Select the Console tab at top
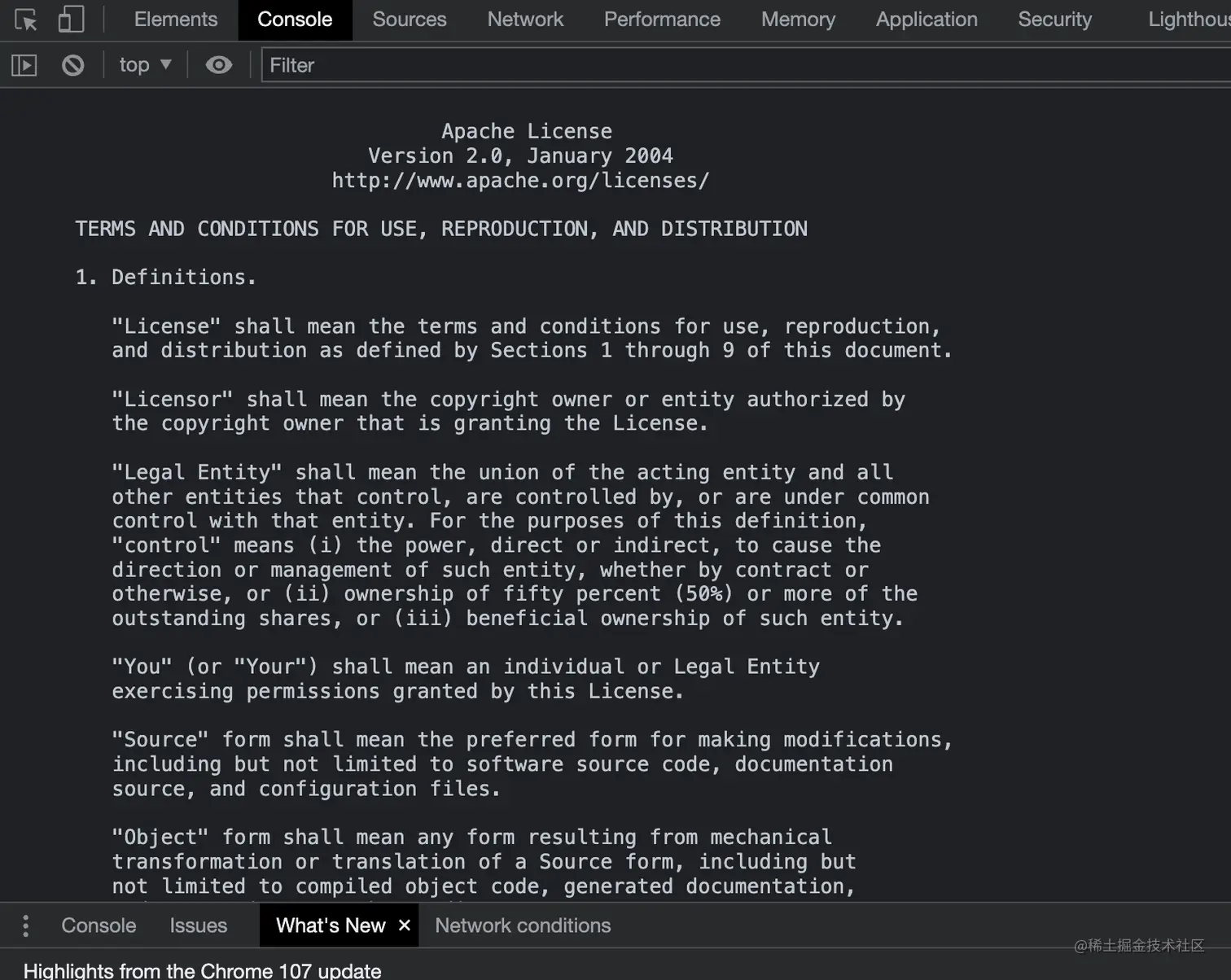1231x980 pixels. [x=295, y=20]
